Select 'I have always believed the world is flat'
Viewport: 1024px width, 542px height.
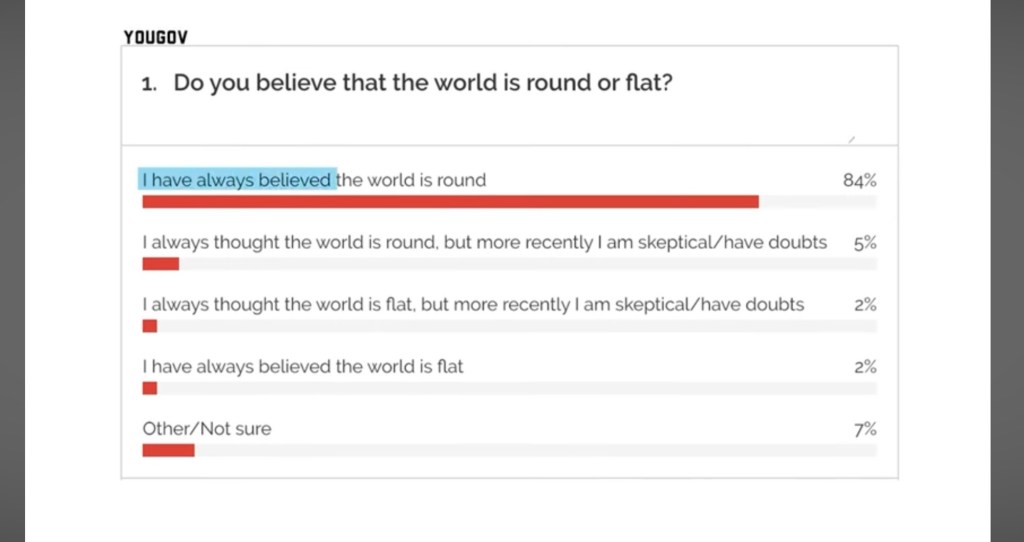click(x=303, y=367)
